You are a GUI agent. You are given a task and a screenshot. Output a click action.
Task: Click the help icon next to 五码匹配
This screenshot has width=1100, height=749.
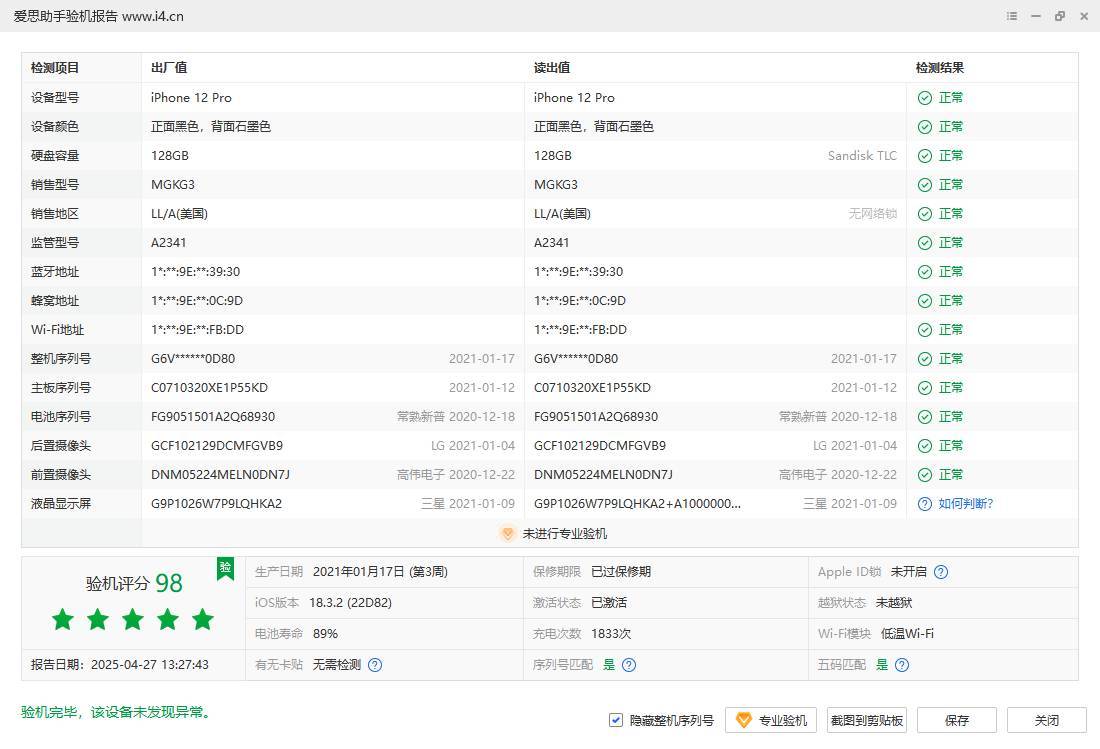pos(902,665)
